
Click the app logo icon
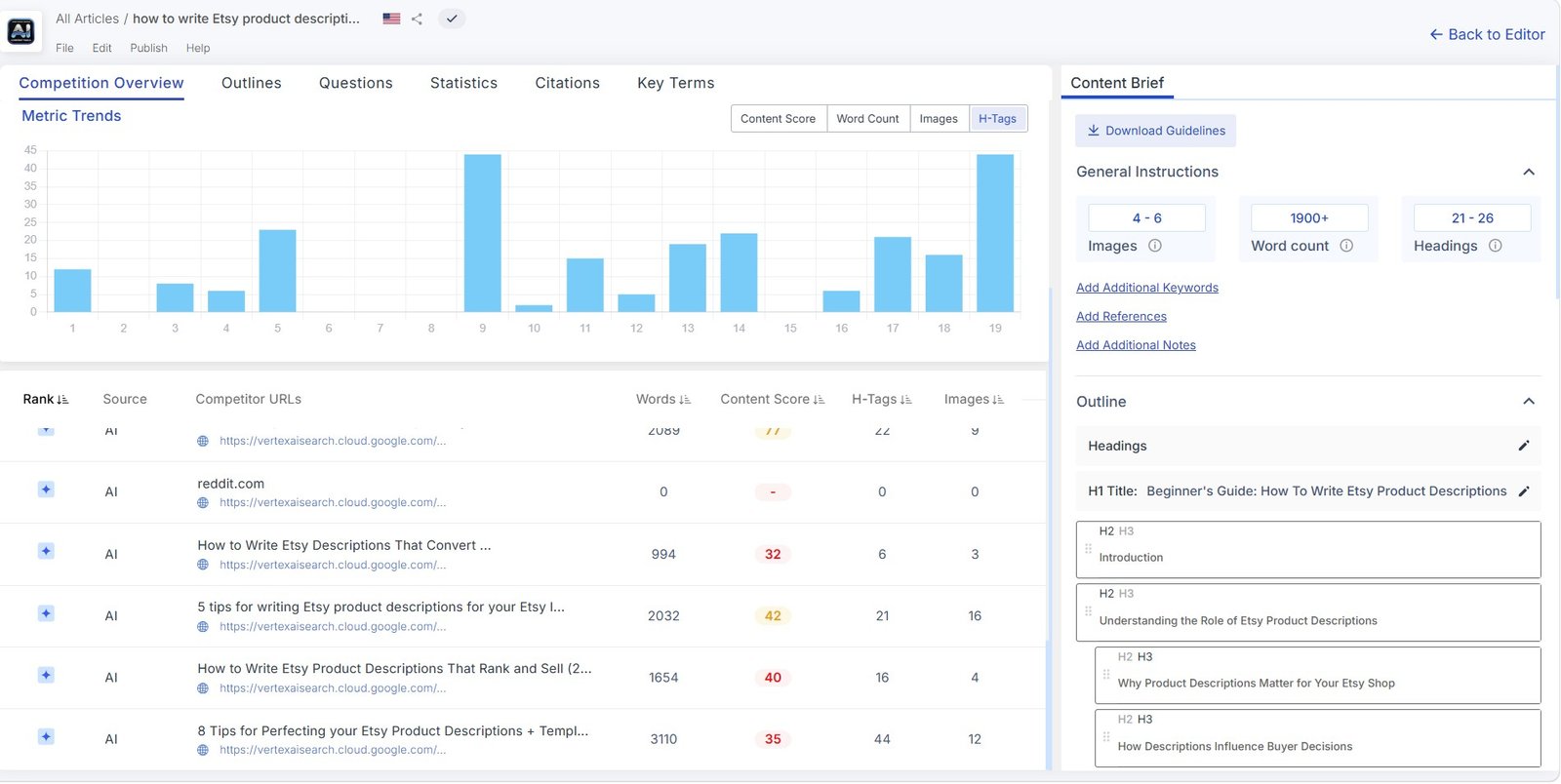point(21,32)
